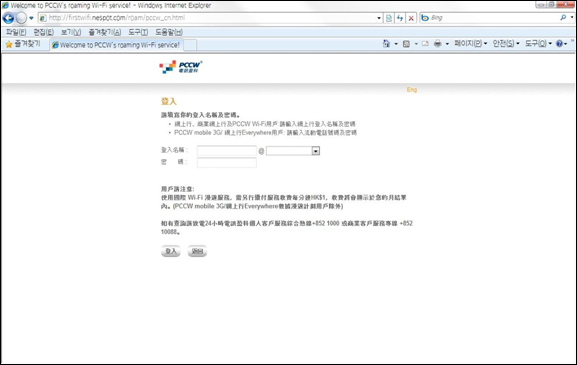Click the PCCW logo on the page
Image resolution: width=577 pixels, height=365 pixels.
coord(181,67)
